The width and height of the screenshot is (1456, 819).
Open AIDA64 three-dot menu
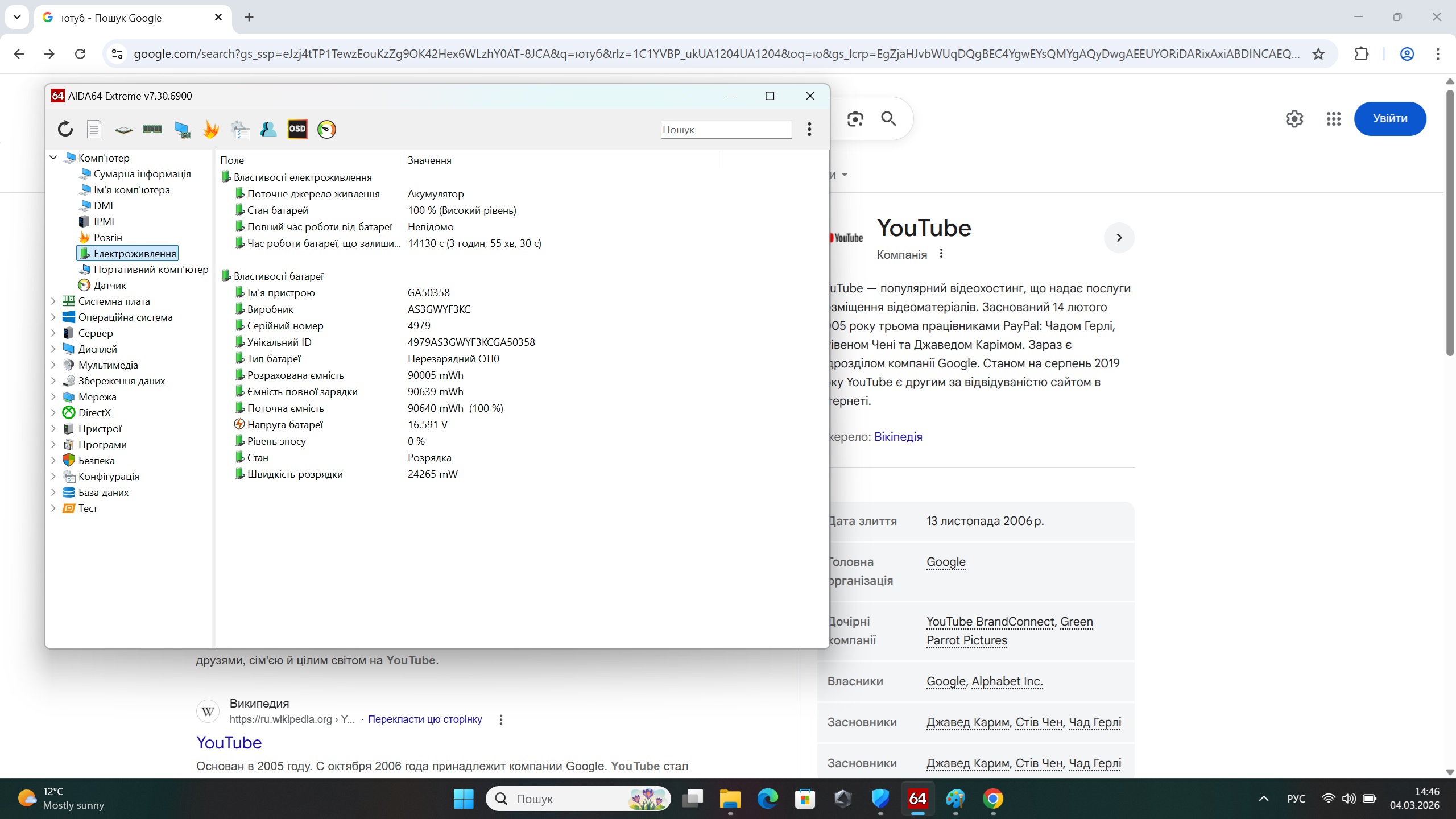(x=809, y=129)
